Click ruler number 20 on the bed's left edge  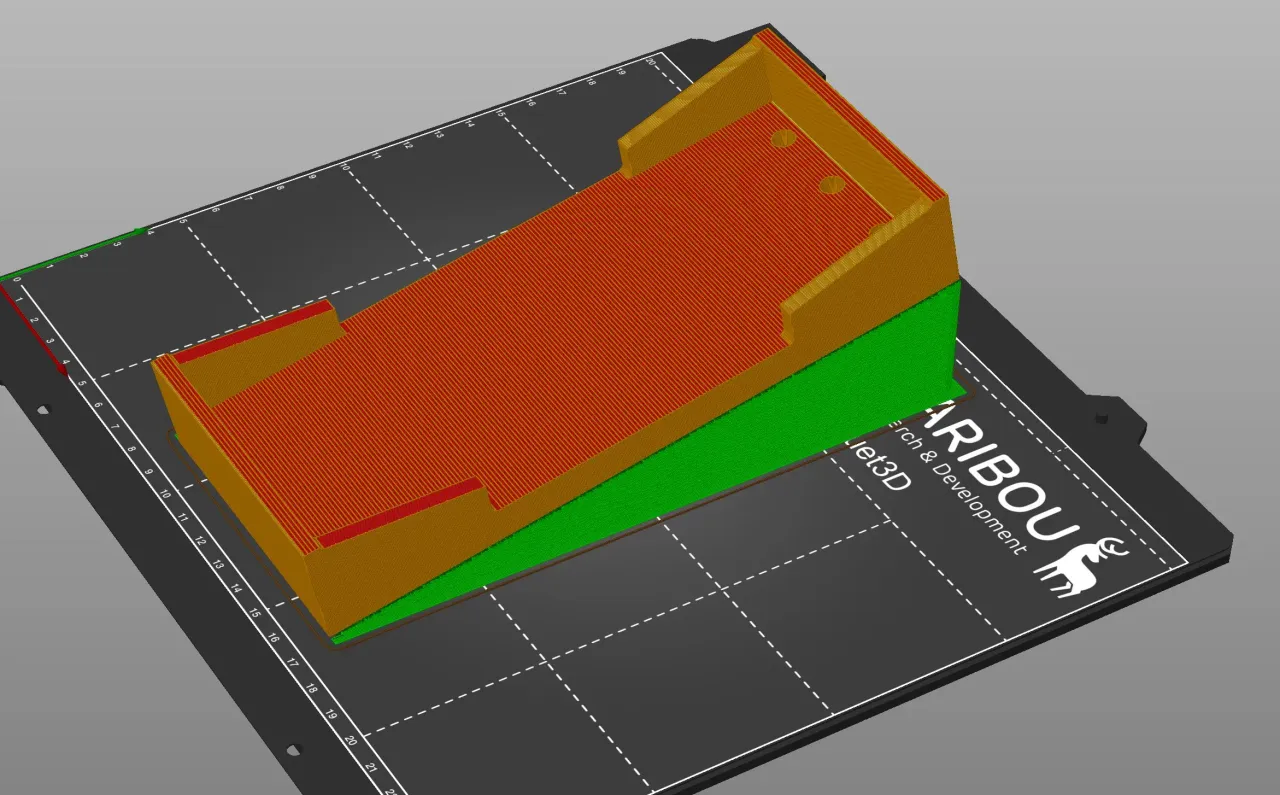coord(350,741)
